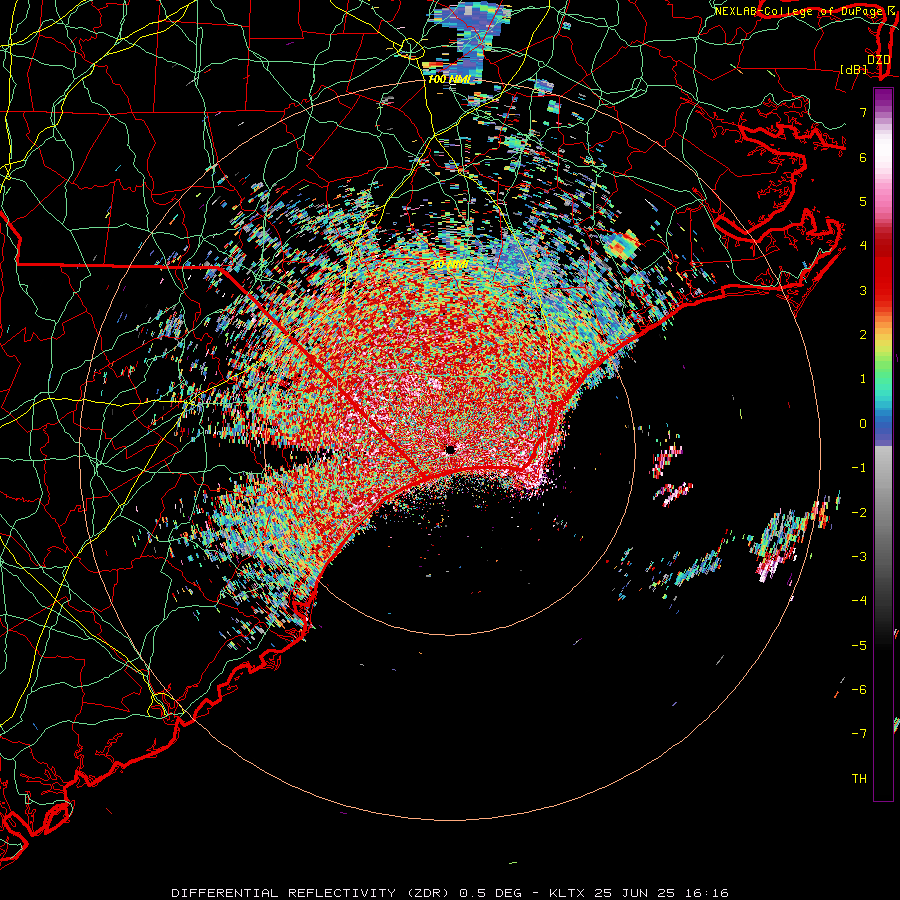Image resolution: width=900 pixels, height=900 pixels.
Task: Click the color scale label 6
Action: (x=863, y=157)
